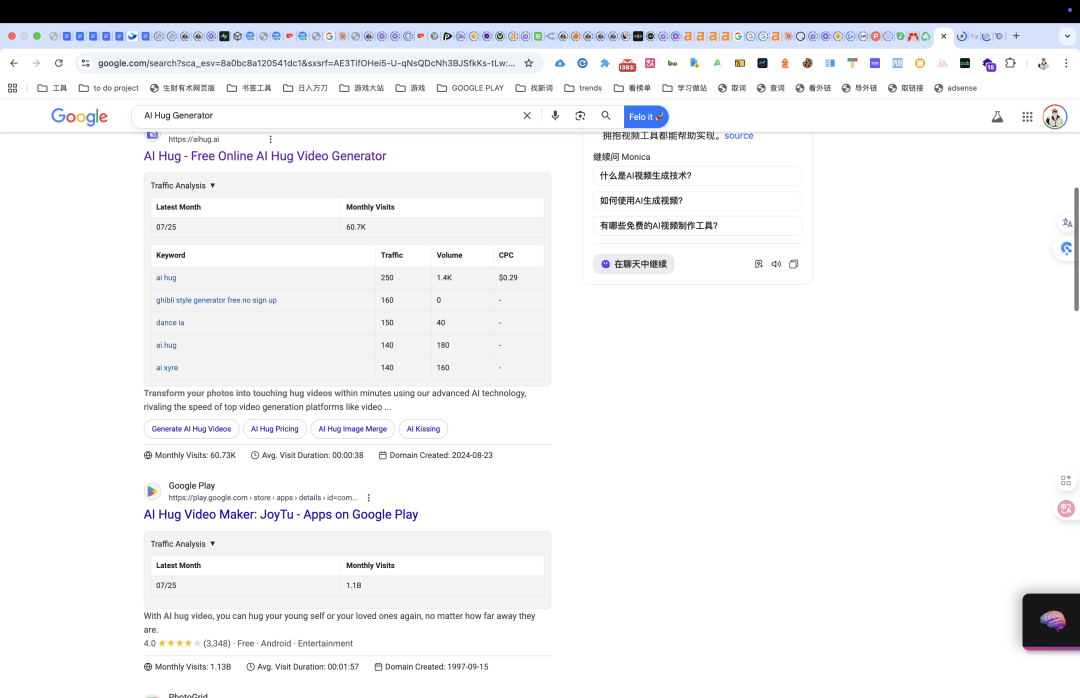
Task: Open 'ghibli style generator free no sign up' keyword
Action: pos(216,300)
